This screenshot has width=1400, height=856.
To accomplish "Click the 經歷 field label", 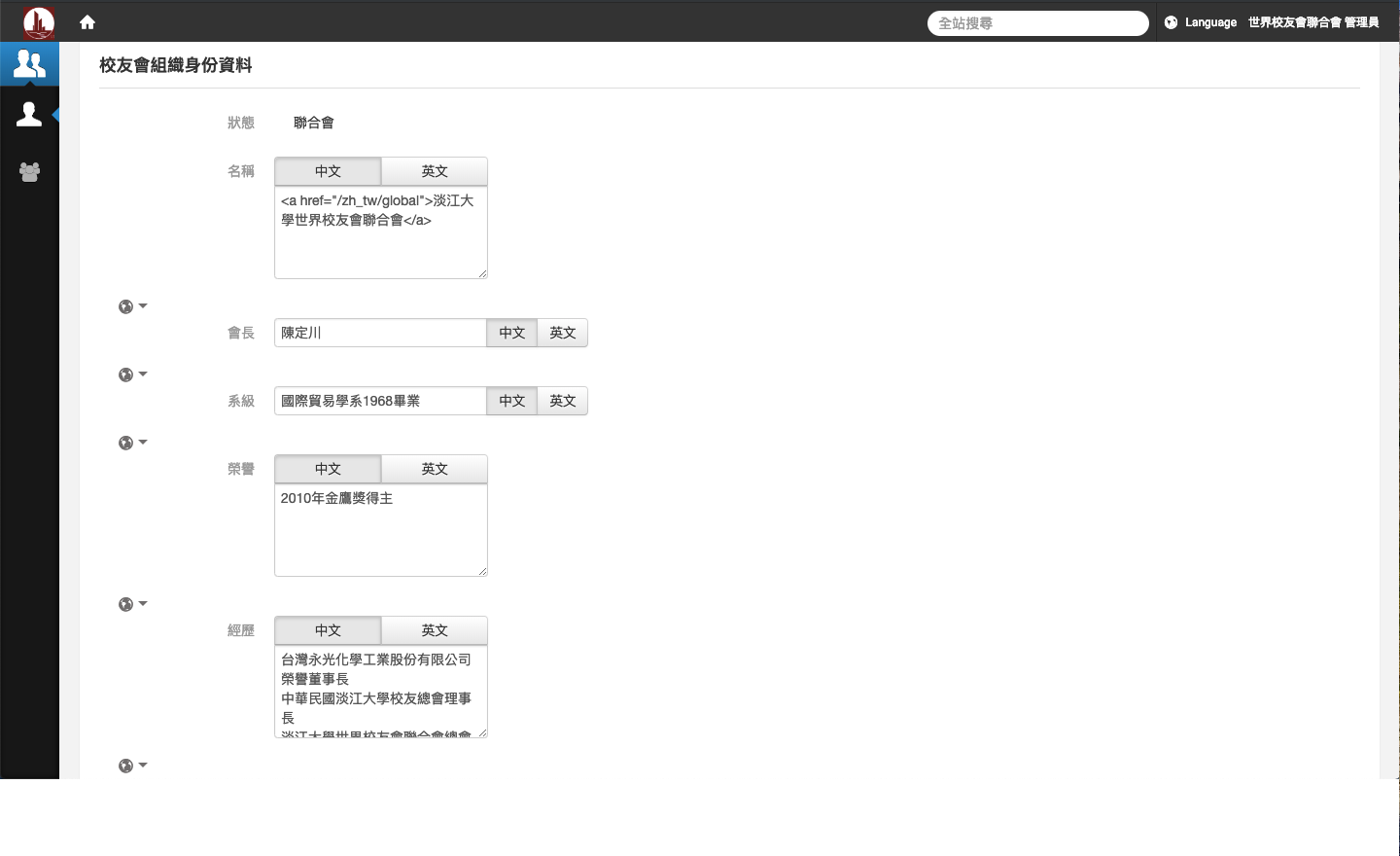I will point(241,630).
